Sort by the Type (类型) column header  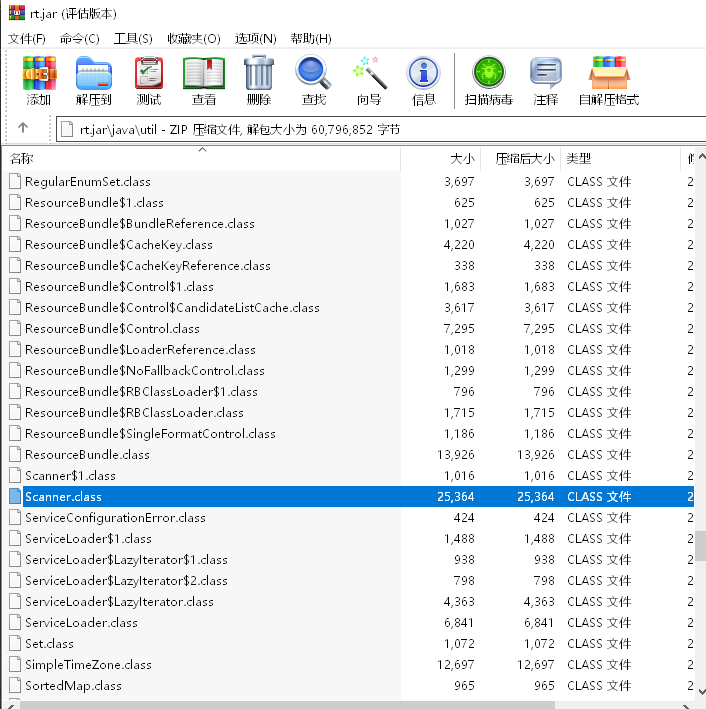point(621,159)
